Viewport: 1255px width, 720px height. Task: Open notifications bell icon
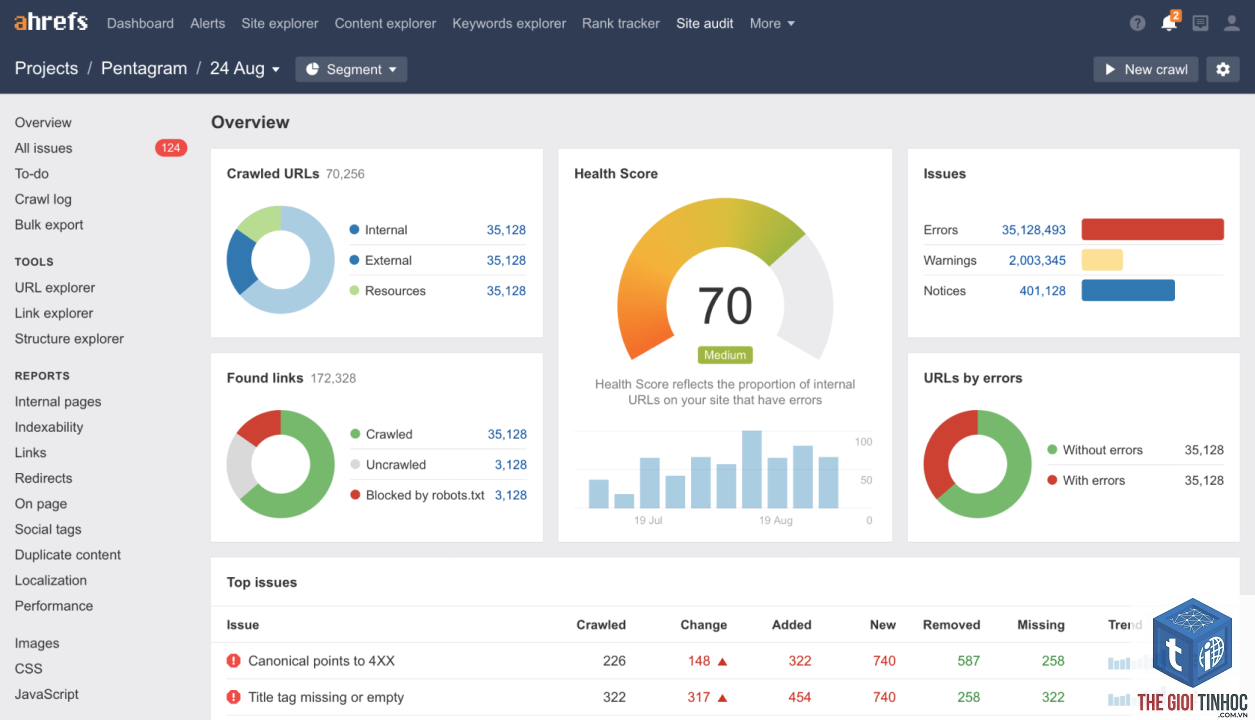pyautogui.click(x=1169, y=22)
